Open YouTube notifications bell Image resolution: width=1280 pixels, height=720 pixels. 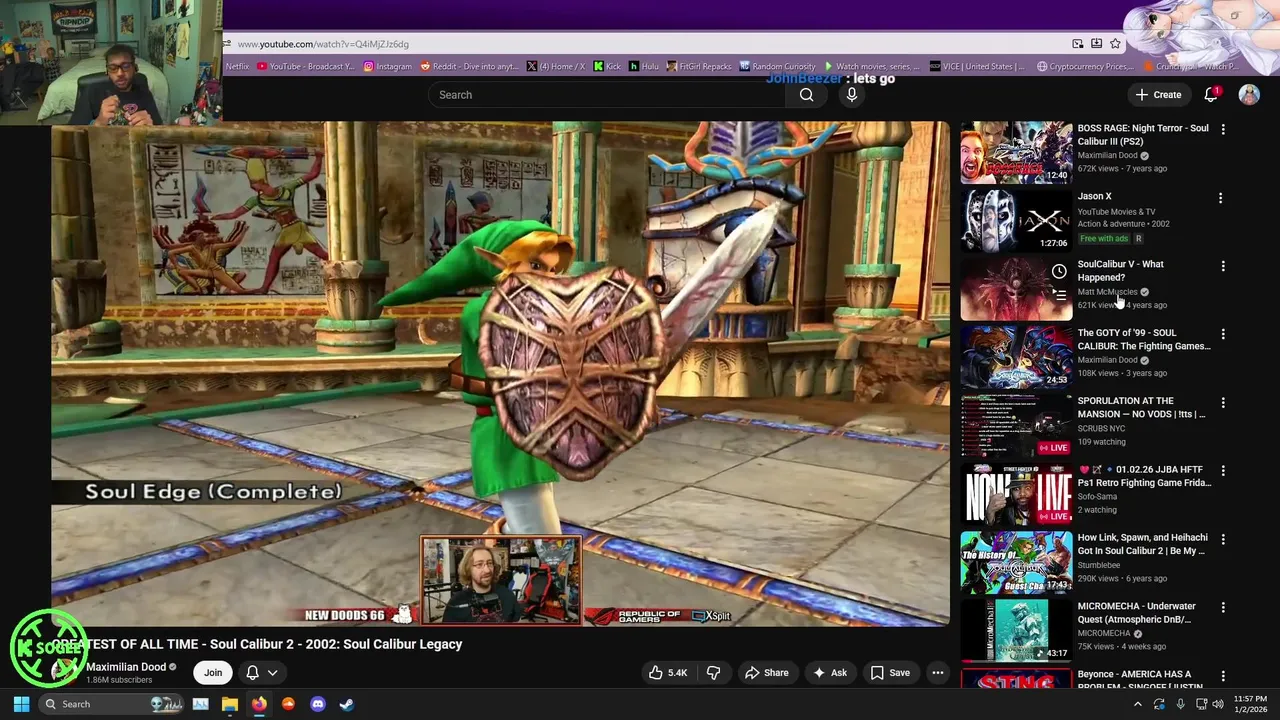pos(1211,94)
